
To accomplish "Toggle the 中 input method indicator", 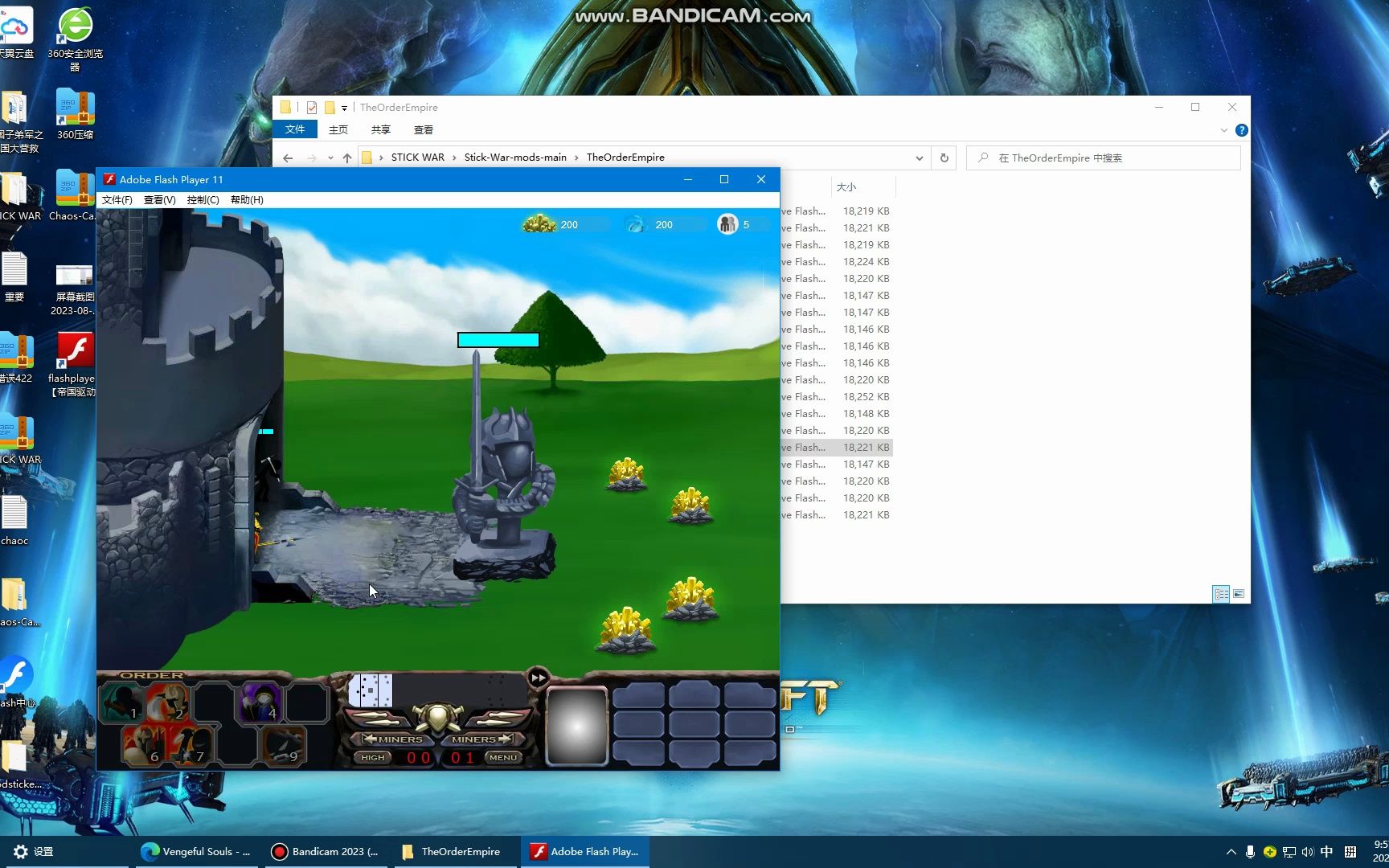I will pyautogui.click(x=1326, y=852).
